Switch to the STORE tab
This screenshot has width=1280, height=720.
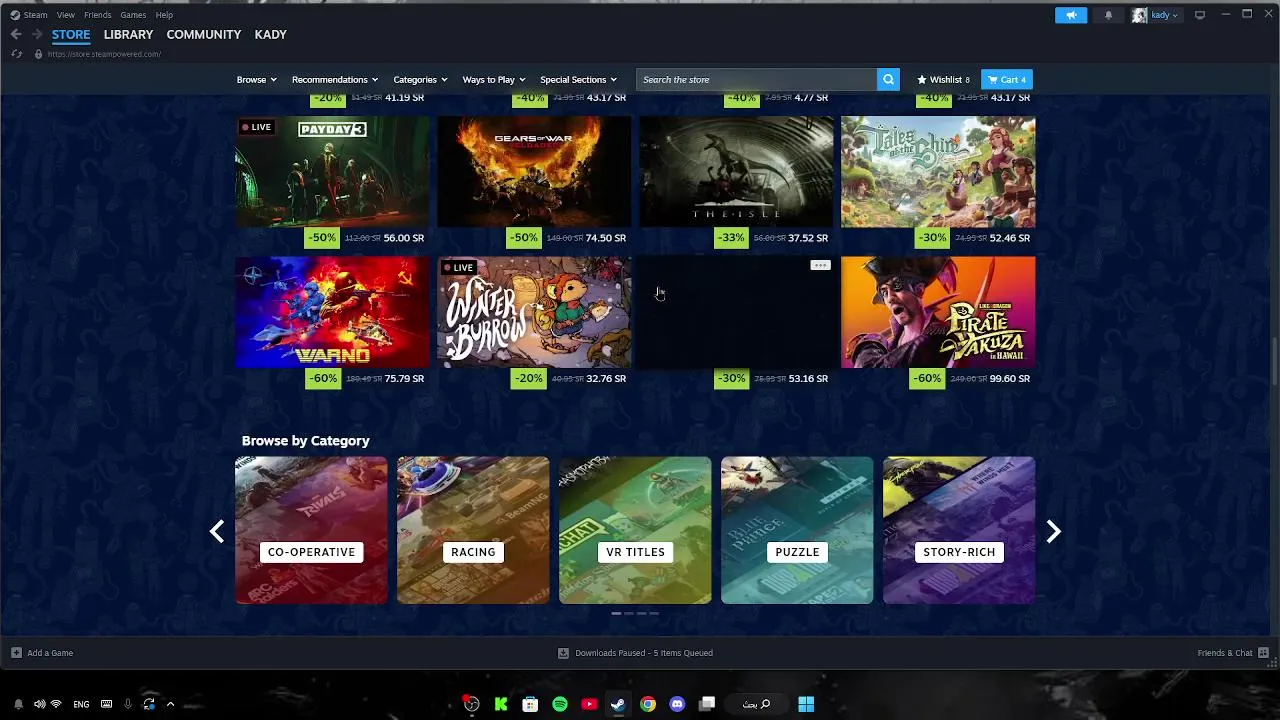pyautogui.click(x=71, y=34)
